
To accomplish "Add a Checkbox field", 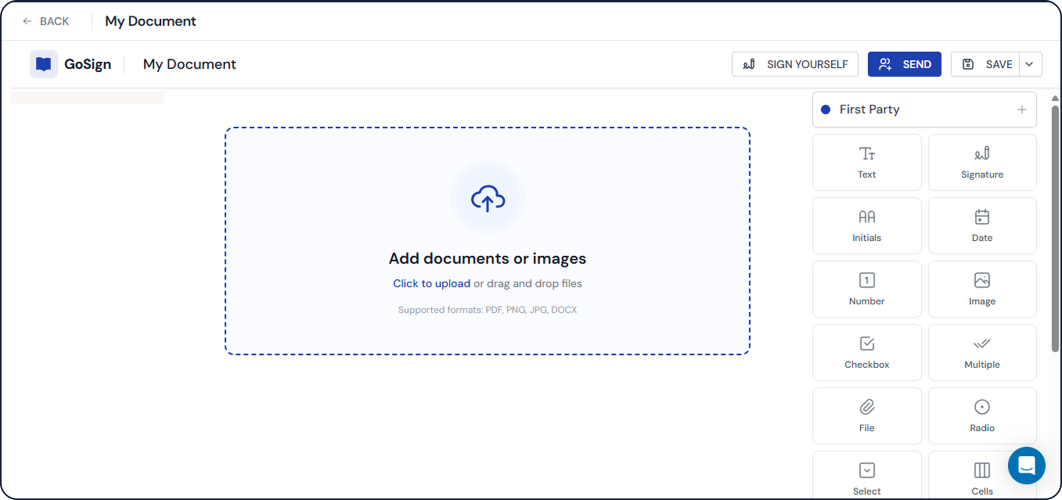I will point(867,352).
